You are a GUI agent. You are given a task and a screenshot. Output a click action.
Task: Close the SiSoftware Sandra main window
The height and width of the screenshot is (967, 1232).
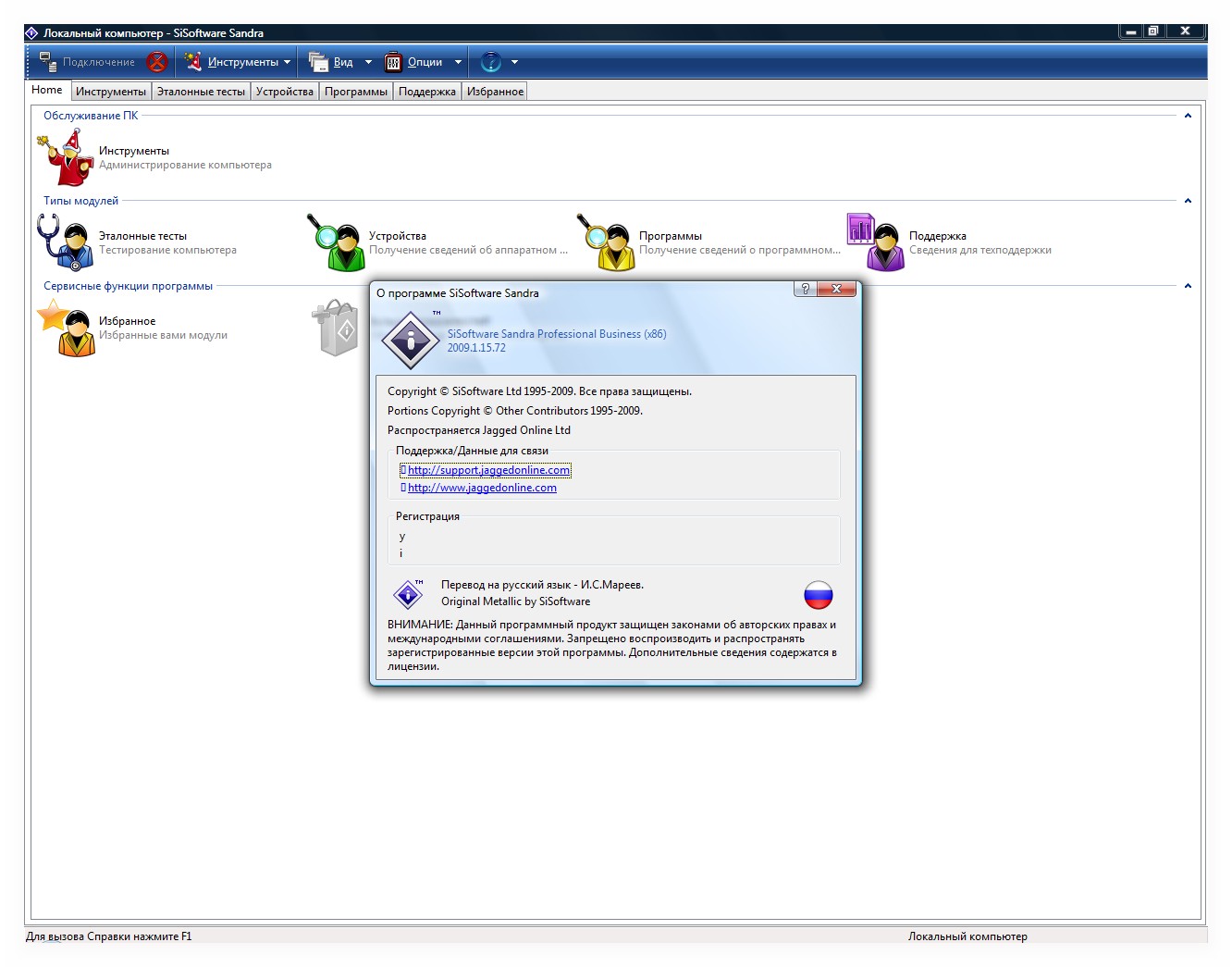pos(1185,31)
